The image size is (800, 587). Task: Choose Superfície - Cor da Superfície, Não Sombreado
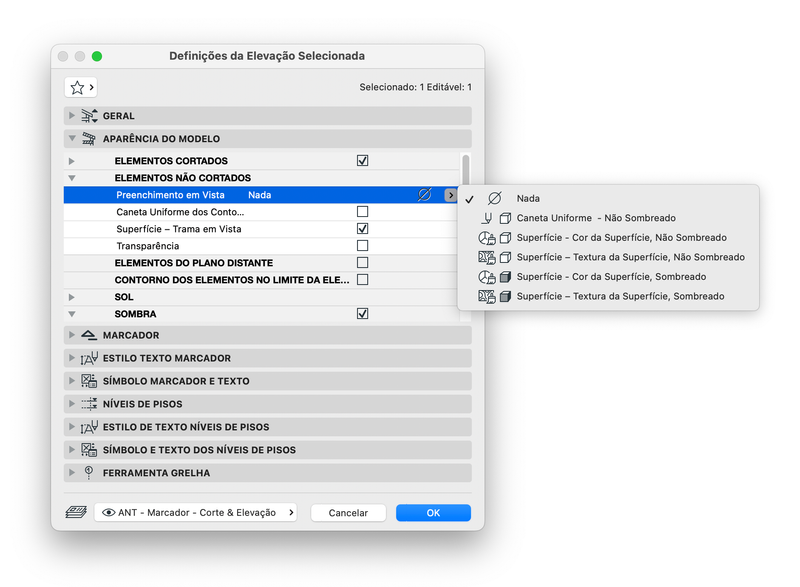click(x=608, y=238)
